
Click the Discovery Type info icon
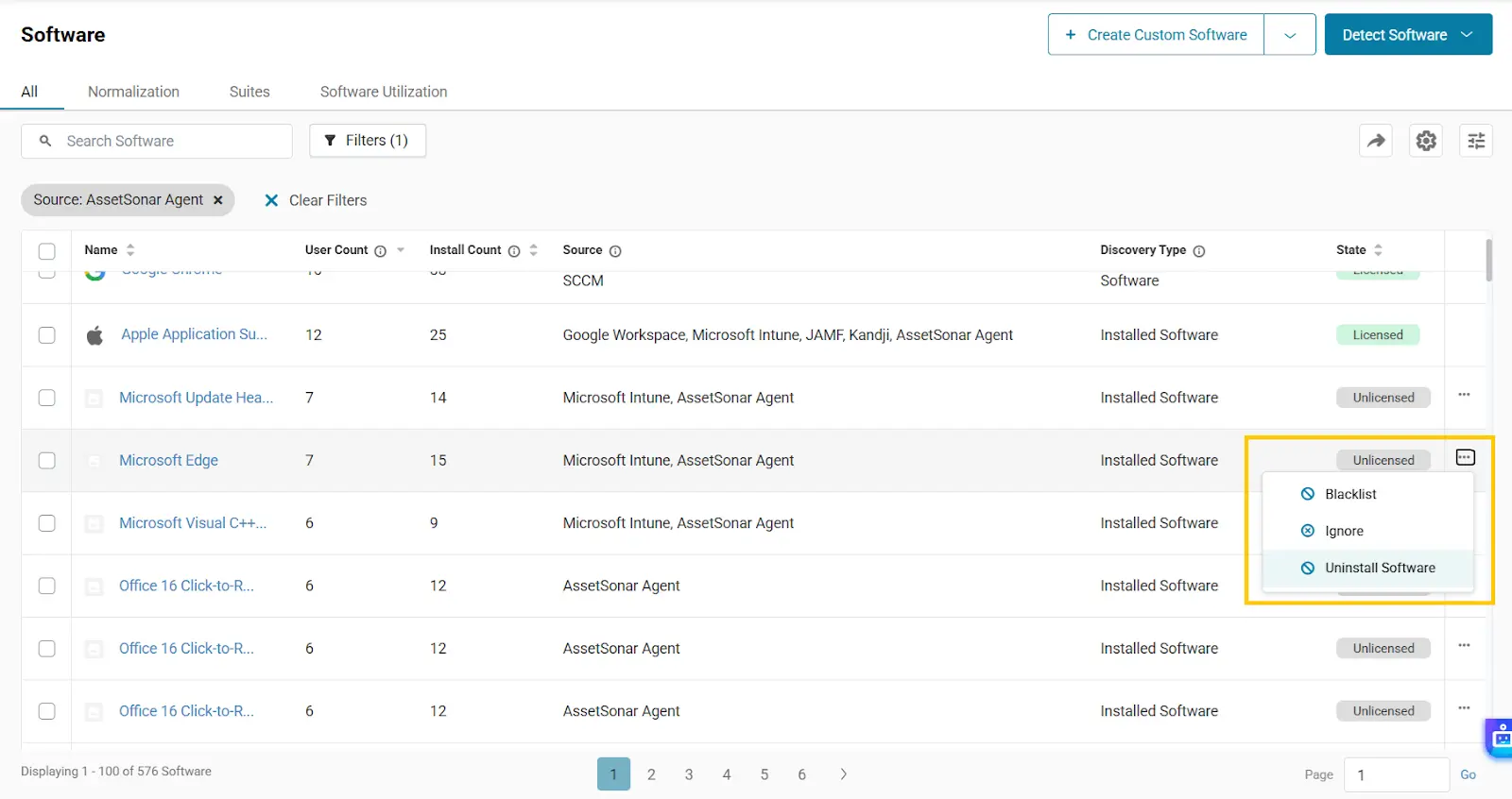pyautogui.click(x=1199, y=251)
